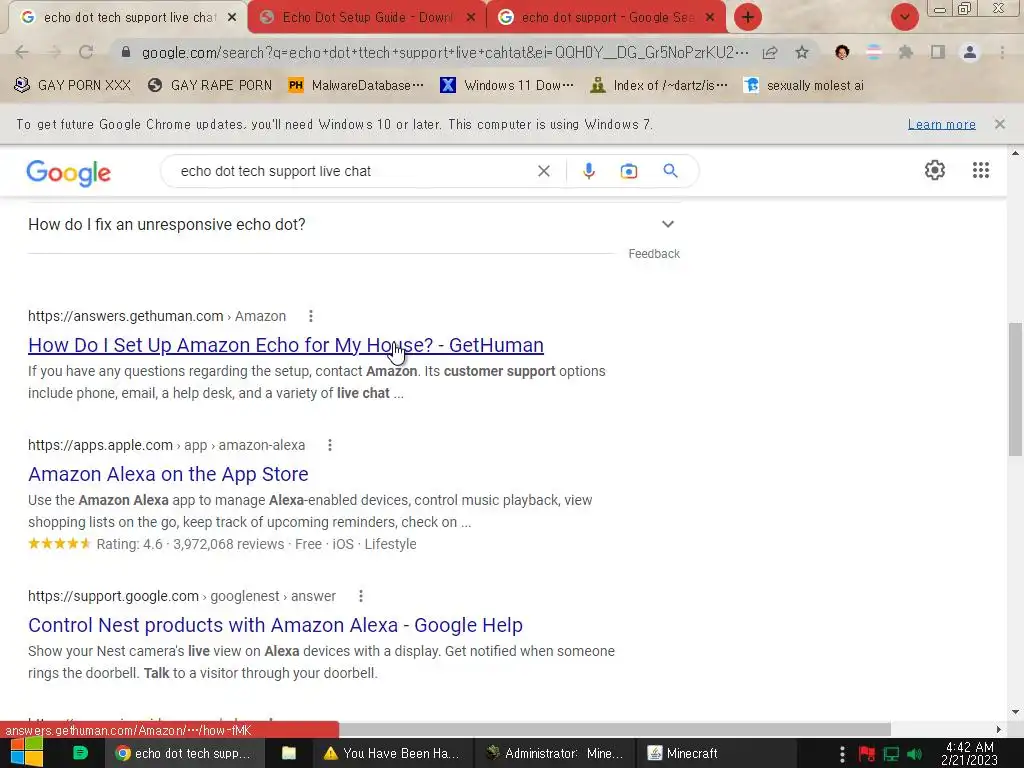Open 'Control Nest products with Amazon Alexa' result
The height and width of the screenshot is (768, 1024).
(275, 625)
